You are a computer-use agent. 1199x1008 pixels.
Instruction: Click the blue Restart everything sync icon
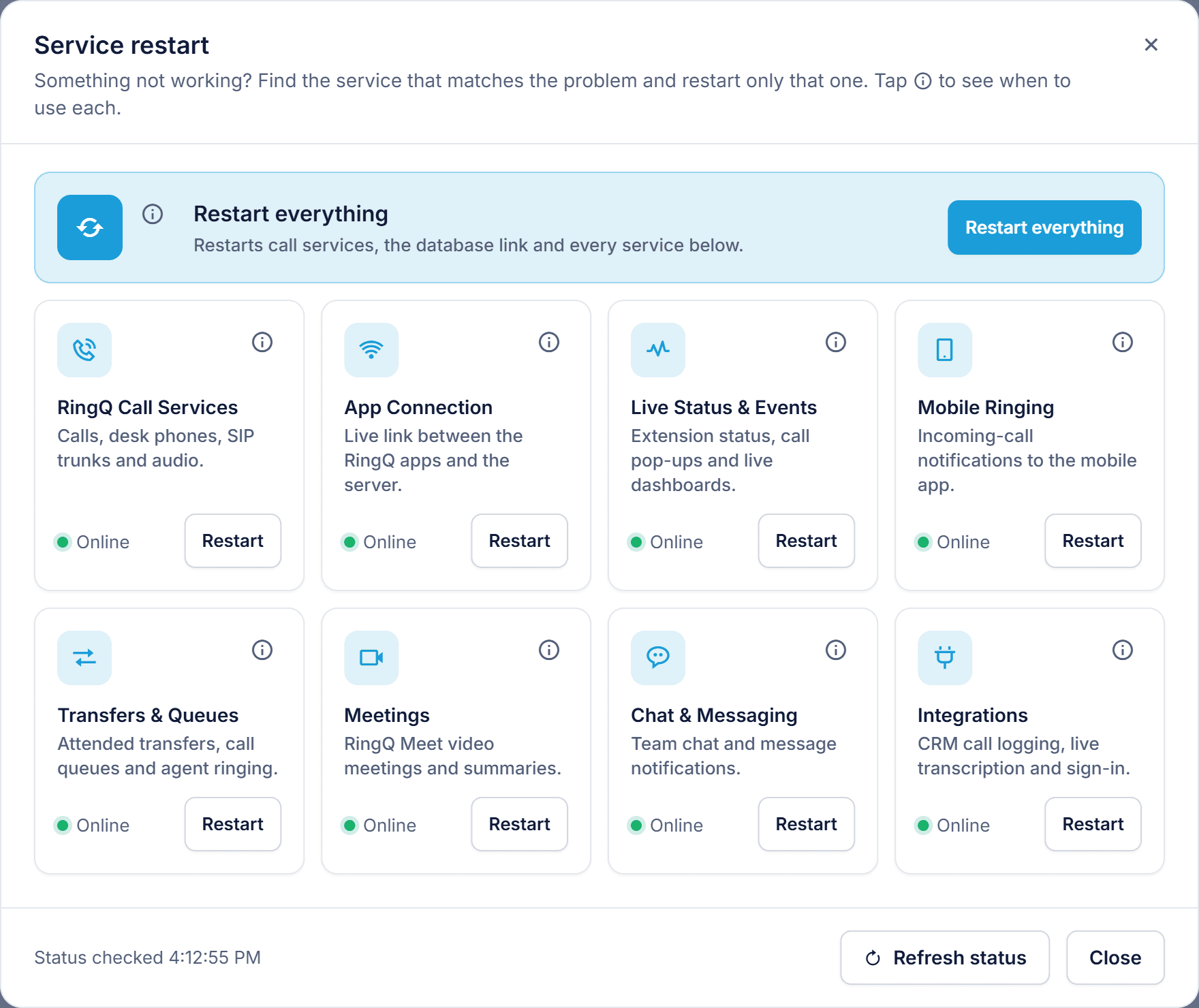[x=90, y=227]
